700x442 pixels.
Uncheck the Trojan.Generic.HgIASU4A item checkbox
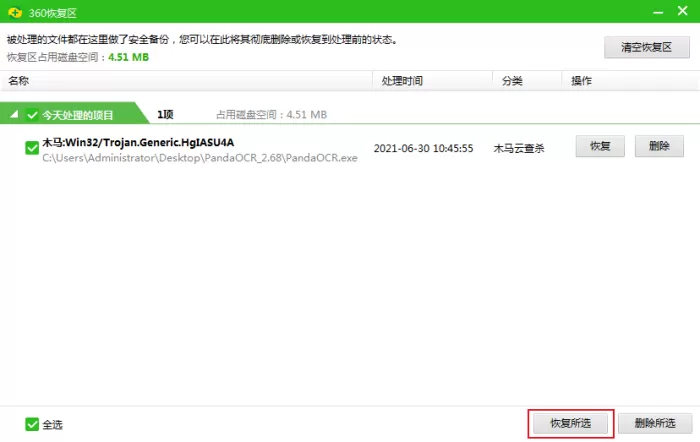[x=32, y=148]
